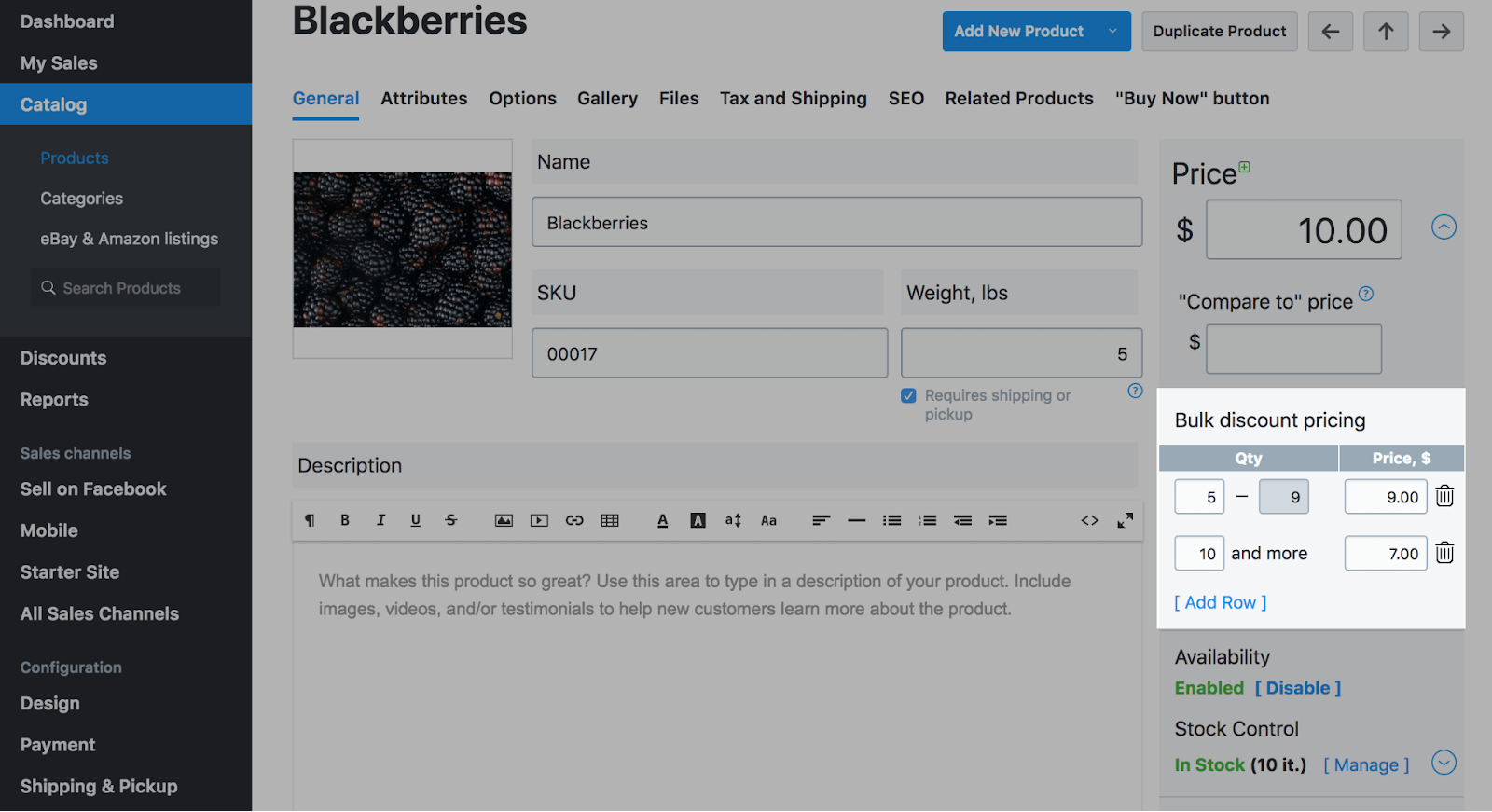Image resolution: width=1492 pixels, height=812 pixels.
Task: Toggle bold formatting in description editor
Action: coord(345,520)
